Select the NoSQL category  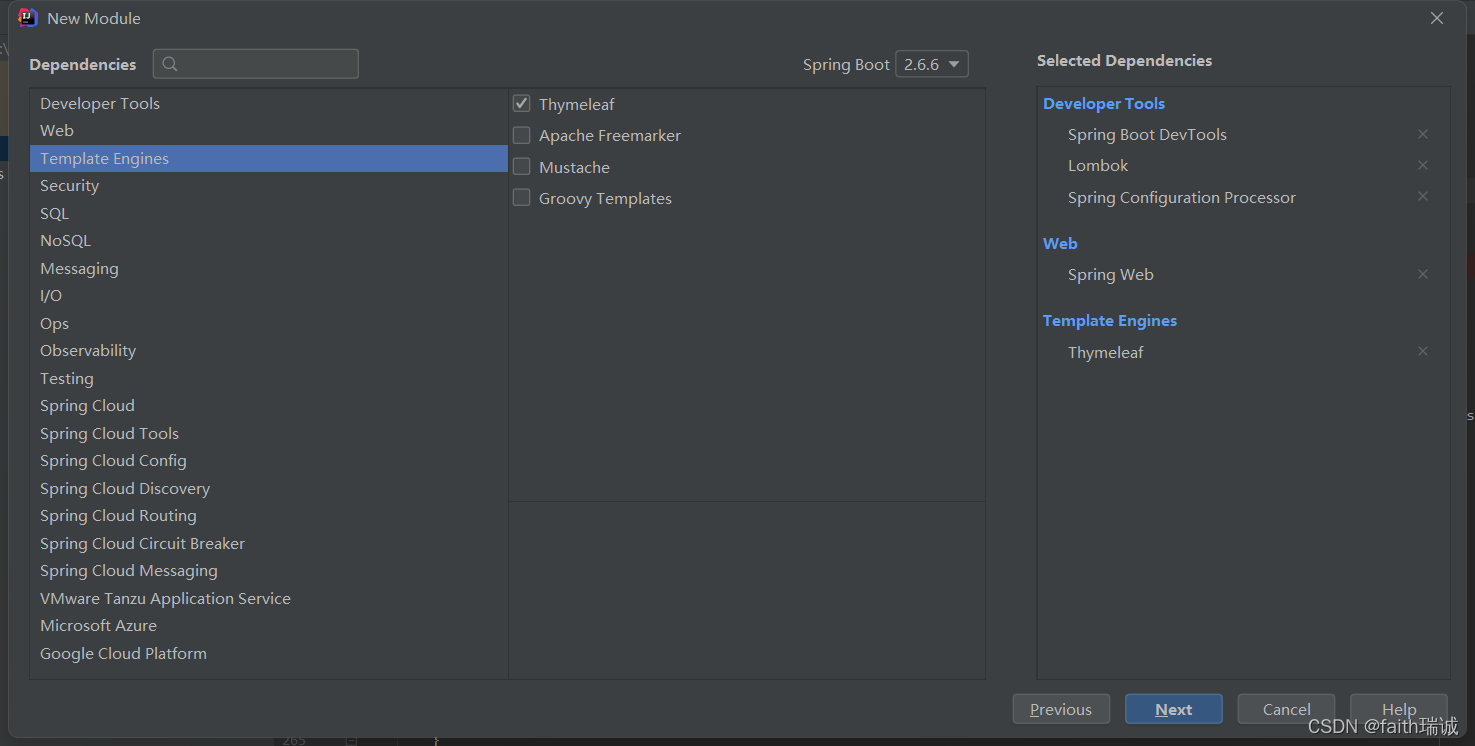[x=269, y=241]
